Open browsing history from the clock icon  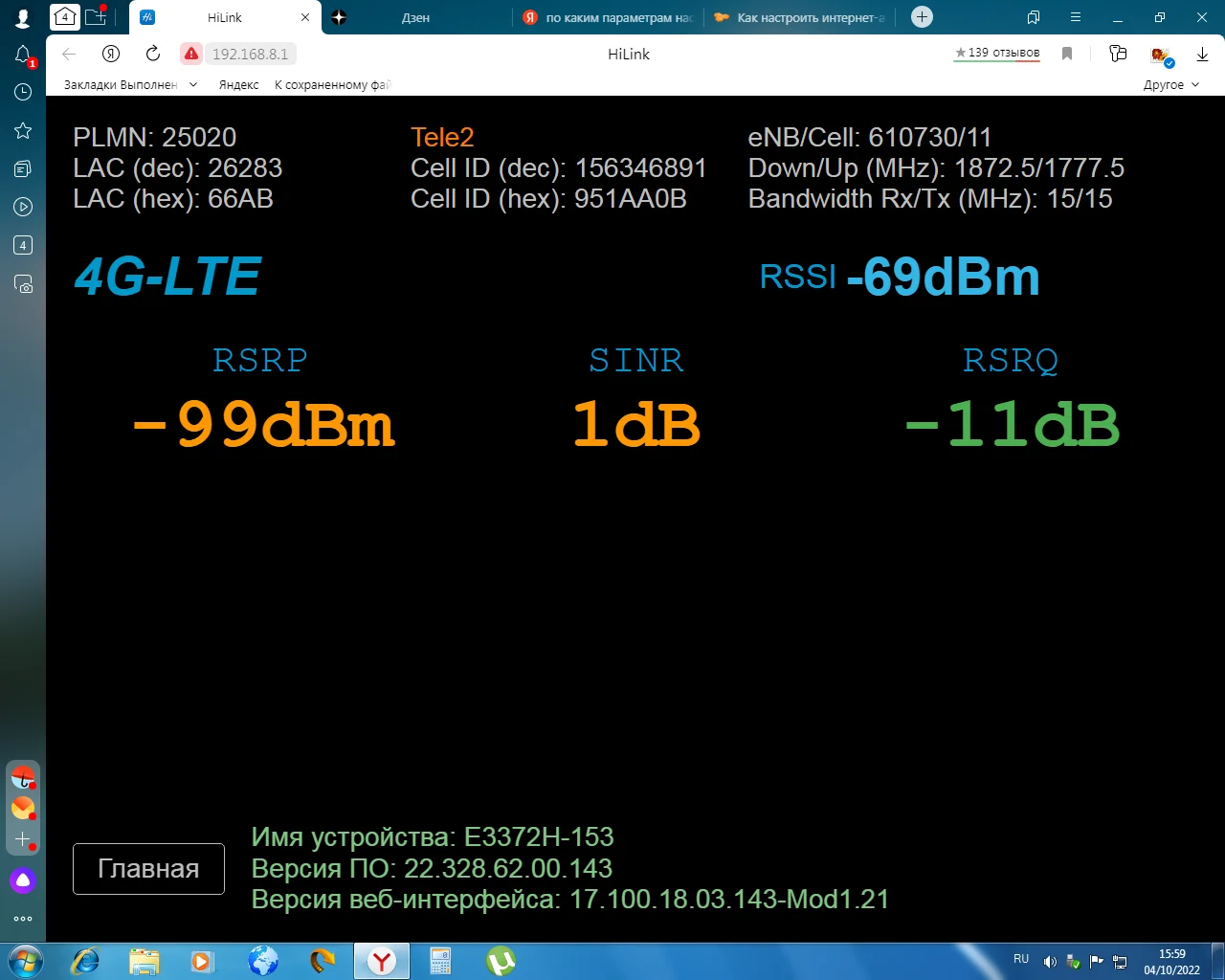click(x=23, y=92)
